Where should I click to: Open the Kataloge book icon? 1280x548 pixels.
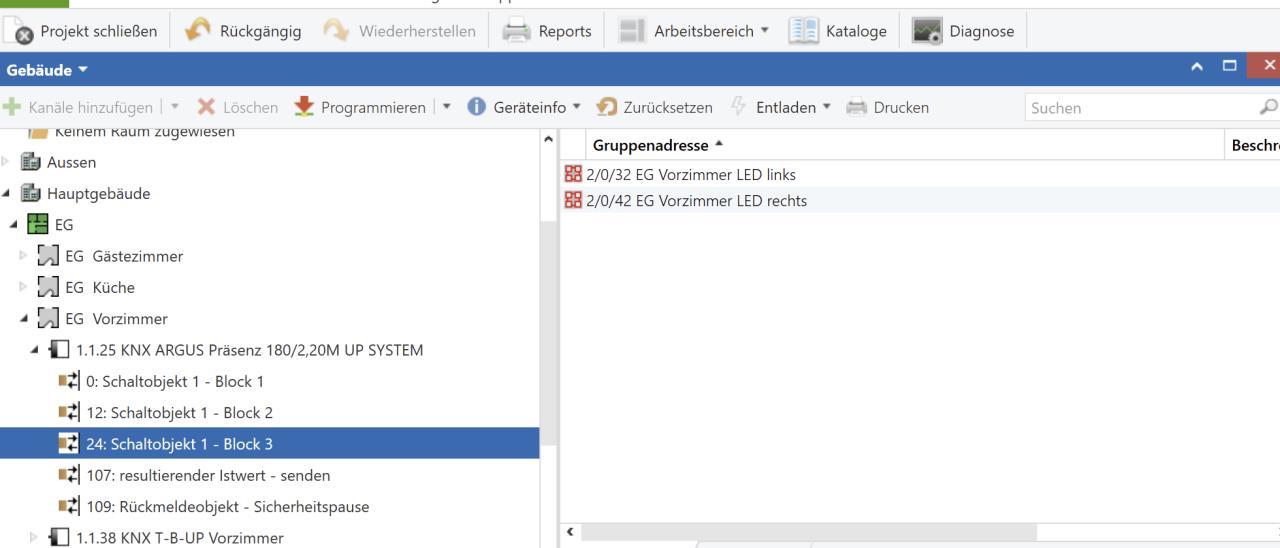tap(804, 31)
